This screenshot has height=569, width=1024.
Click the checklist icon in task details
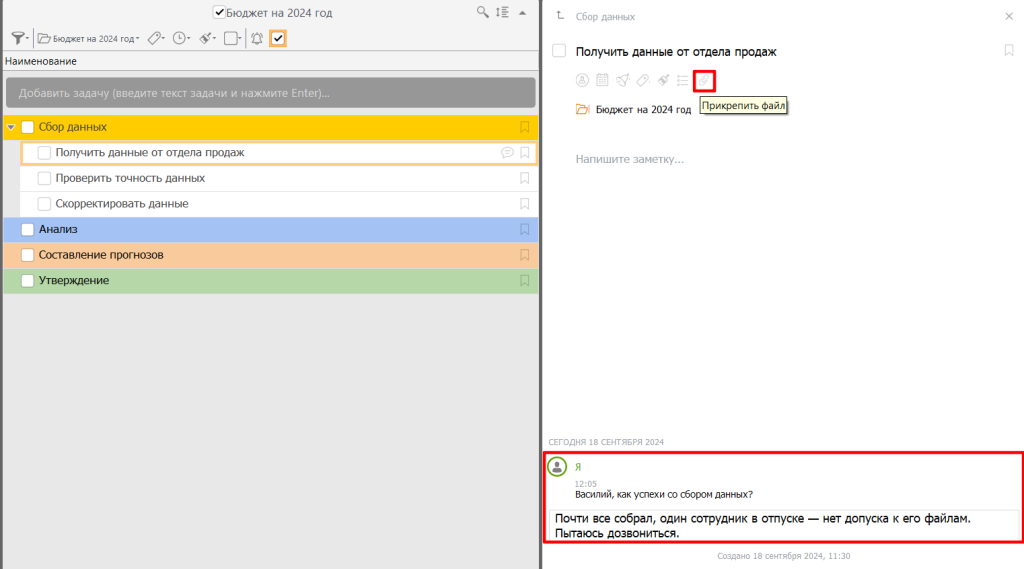tap(683, 80)
